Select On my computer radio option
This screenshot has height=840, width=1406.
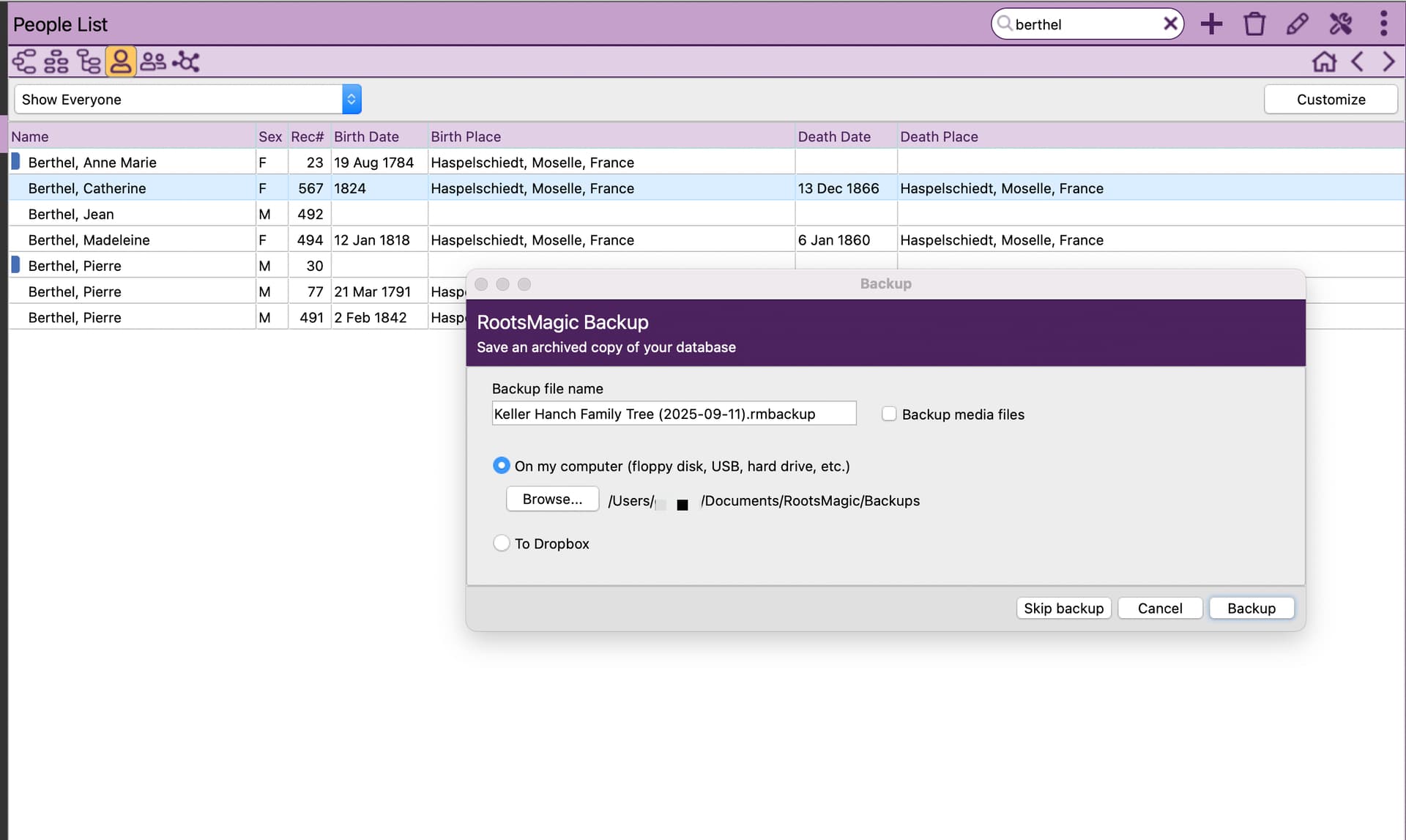(502, 466)
